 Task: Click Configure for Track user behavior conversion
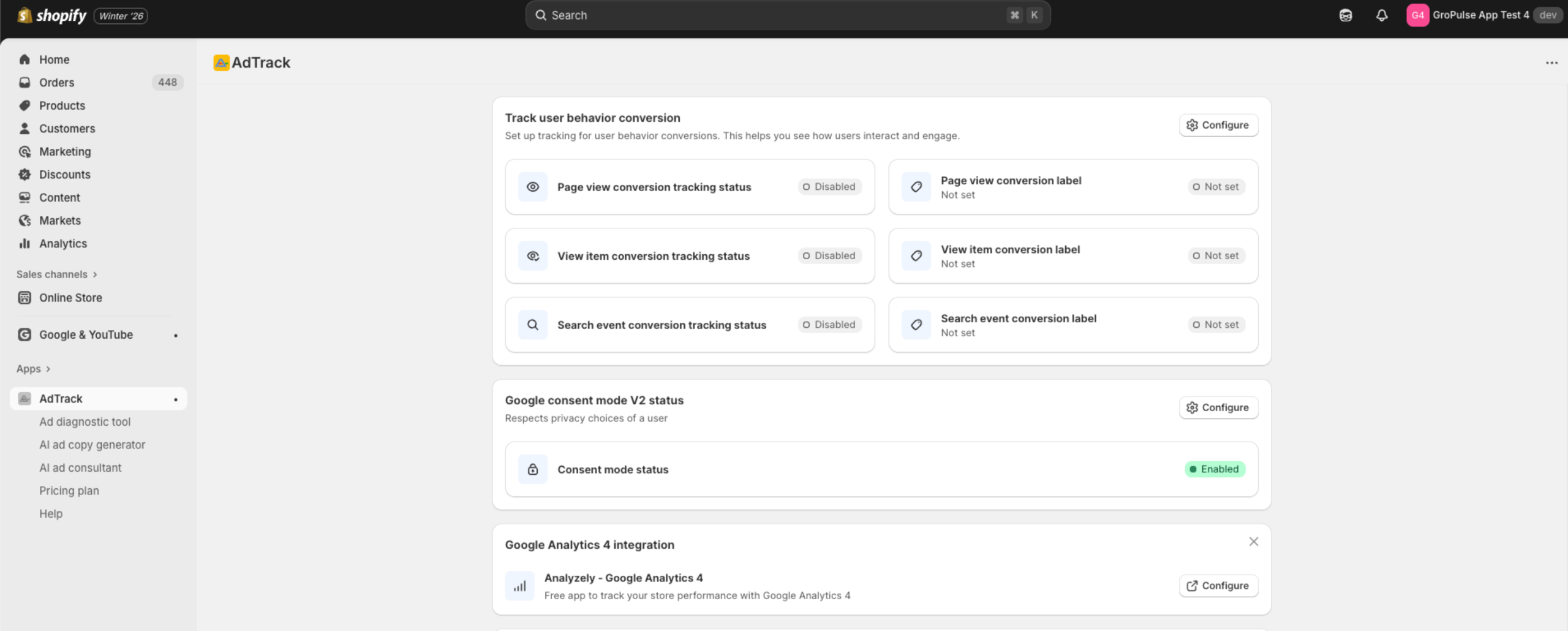click(x=1218, y=124)
